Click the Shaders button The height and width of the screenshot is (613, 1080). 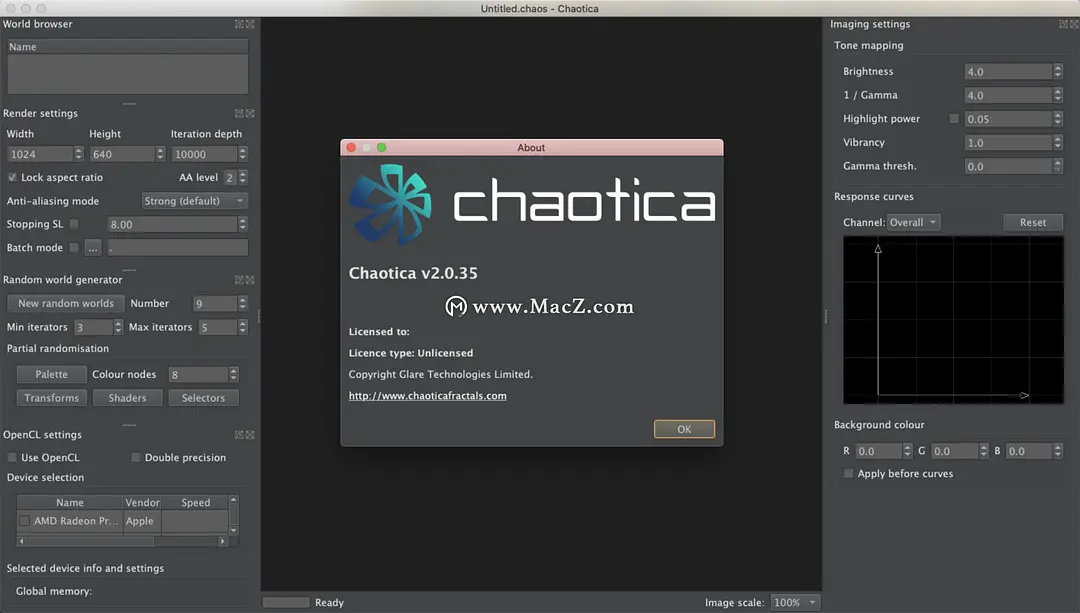(x=127, y=397)
